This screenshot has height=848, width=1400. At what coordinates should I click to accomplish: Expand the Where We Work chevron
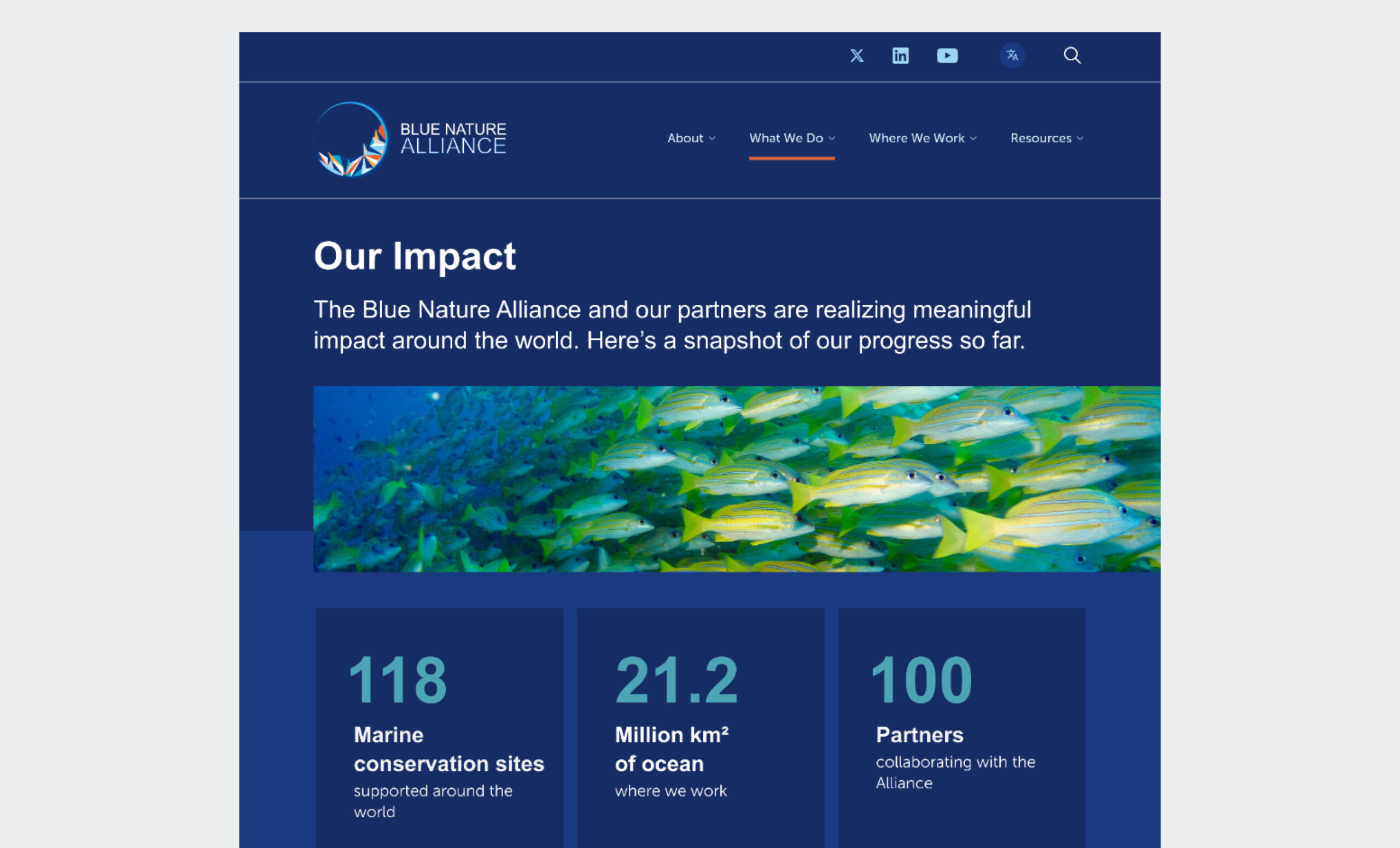(973, 138)
